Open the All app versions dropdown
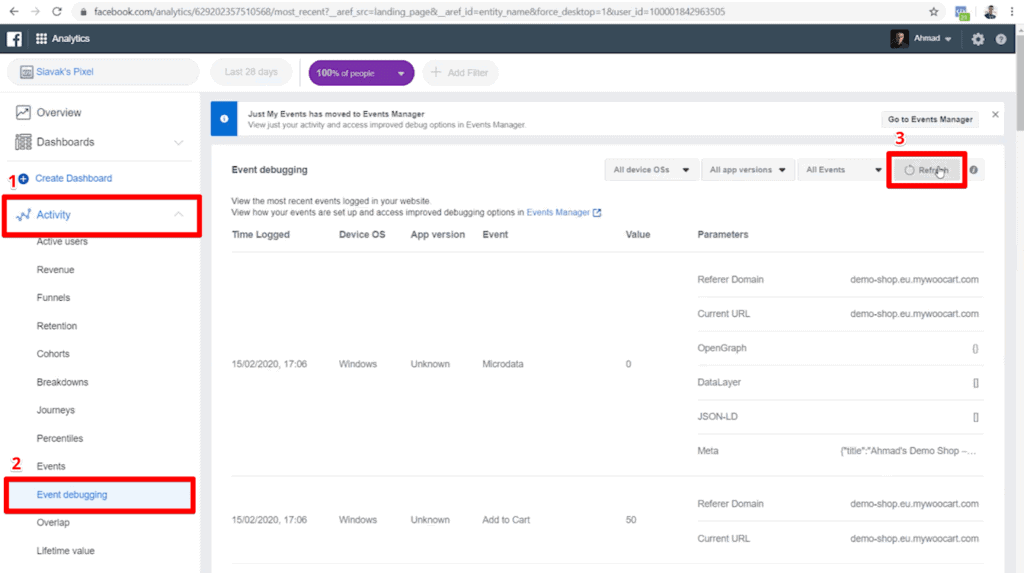 tap(747, 170)
